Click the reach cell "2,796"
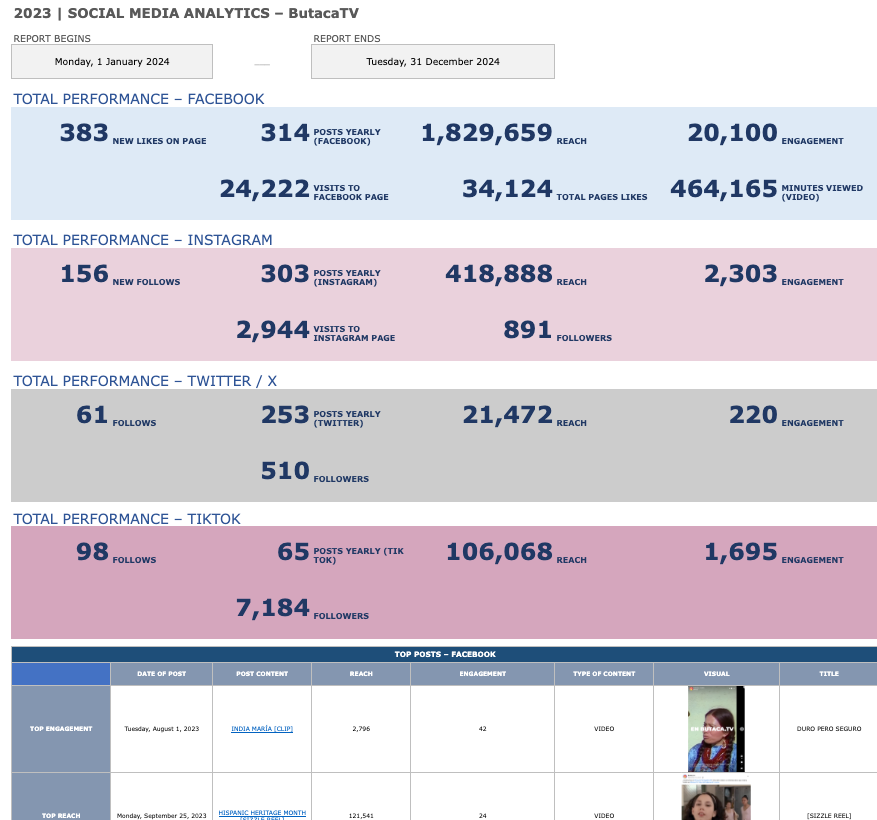The width and height of the screenshot is (877, 820). (x=361, y=729)
